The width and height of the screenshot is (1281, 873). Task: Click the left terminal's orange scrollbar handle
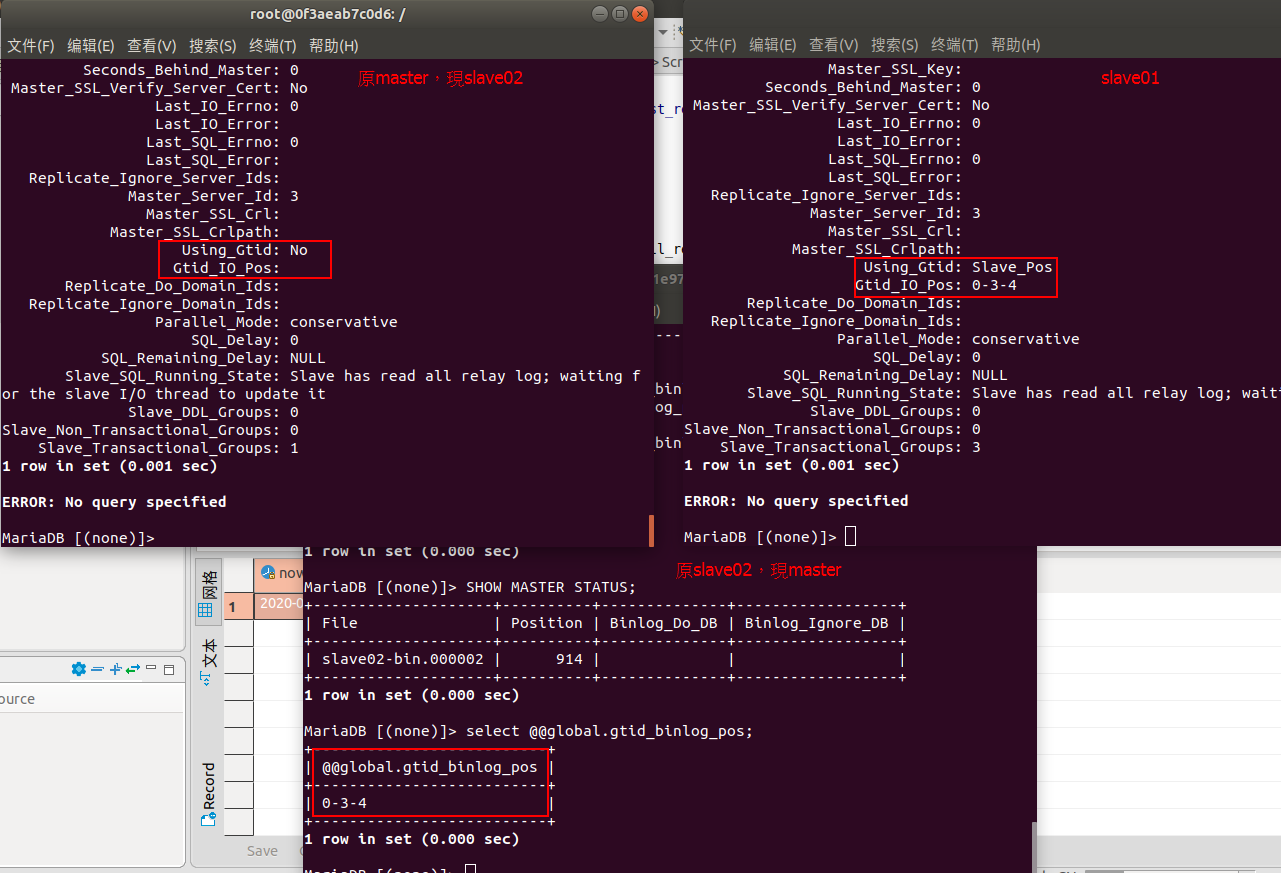coord(651,530)
